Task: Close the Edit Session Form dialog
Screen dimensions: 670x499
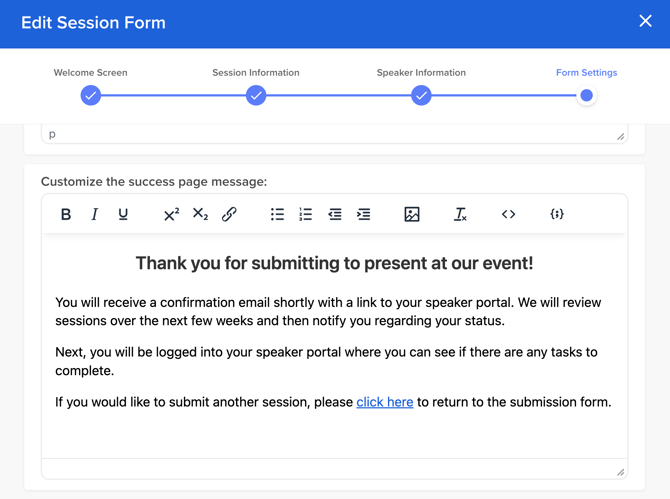Action: [x=645, y=21]
